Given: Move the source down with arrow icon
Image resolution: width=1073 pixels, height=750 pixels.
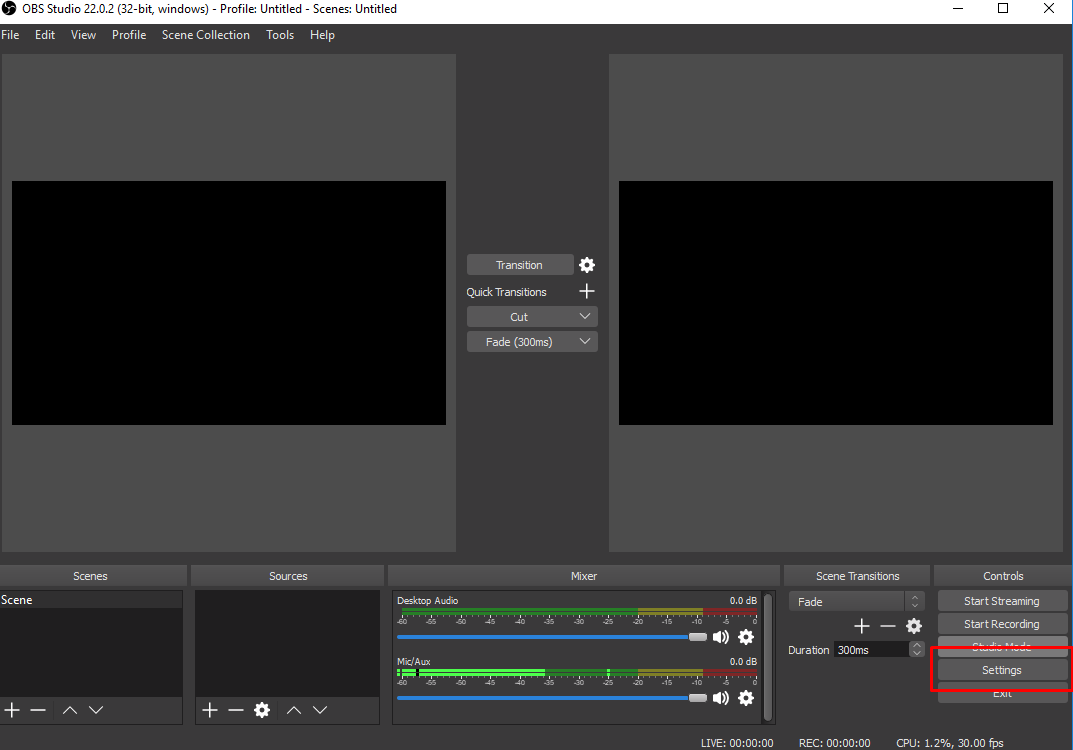Looking at the screenshot, I should point(320,710).
